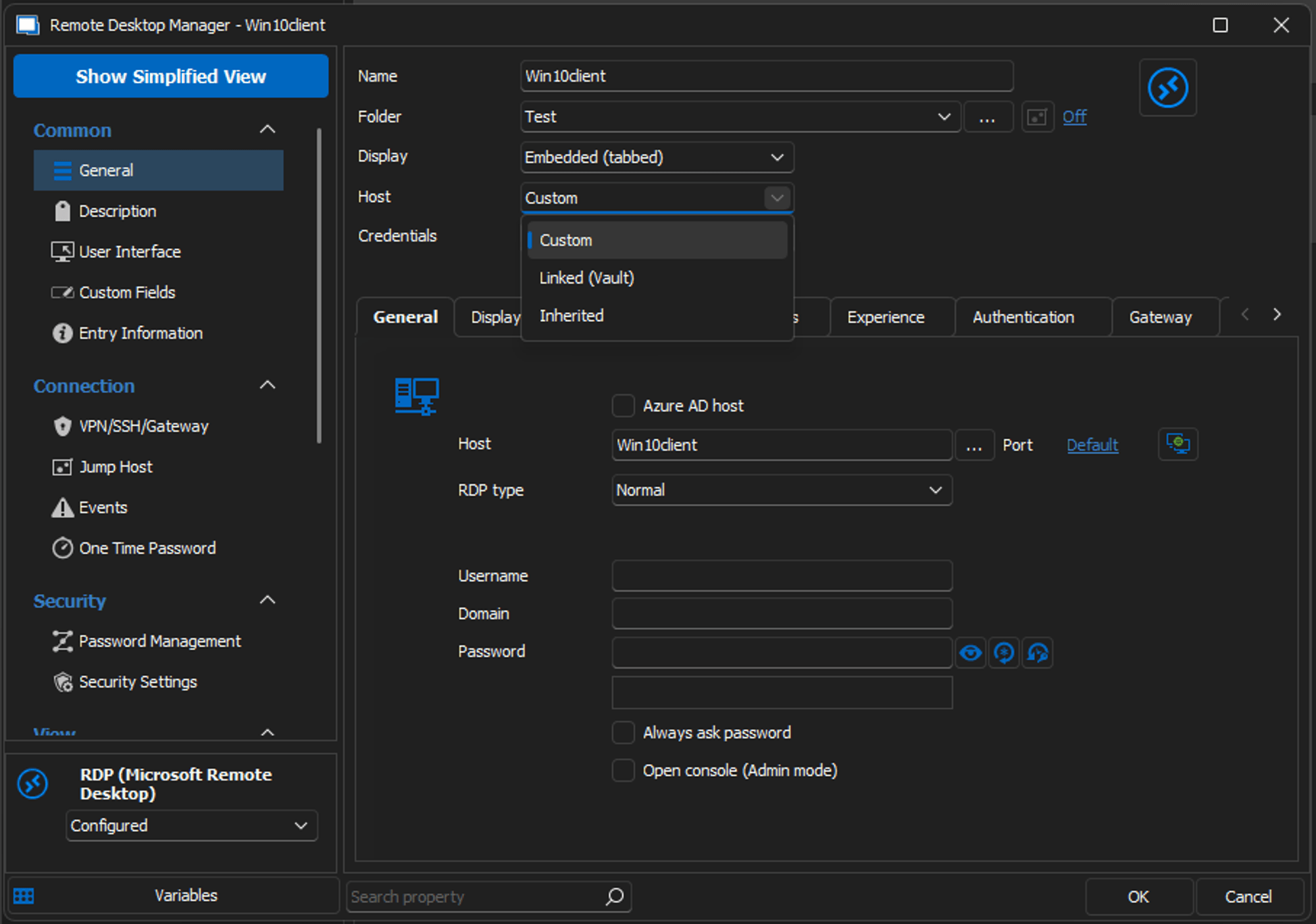The image size is (1316, 924).
Task: Open the Configured status dropdown
Action: [191, 825]
